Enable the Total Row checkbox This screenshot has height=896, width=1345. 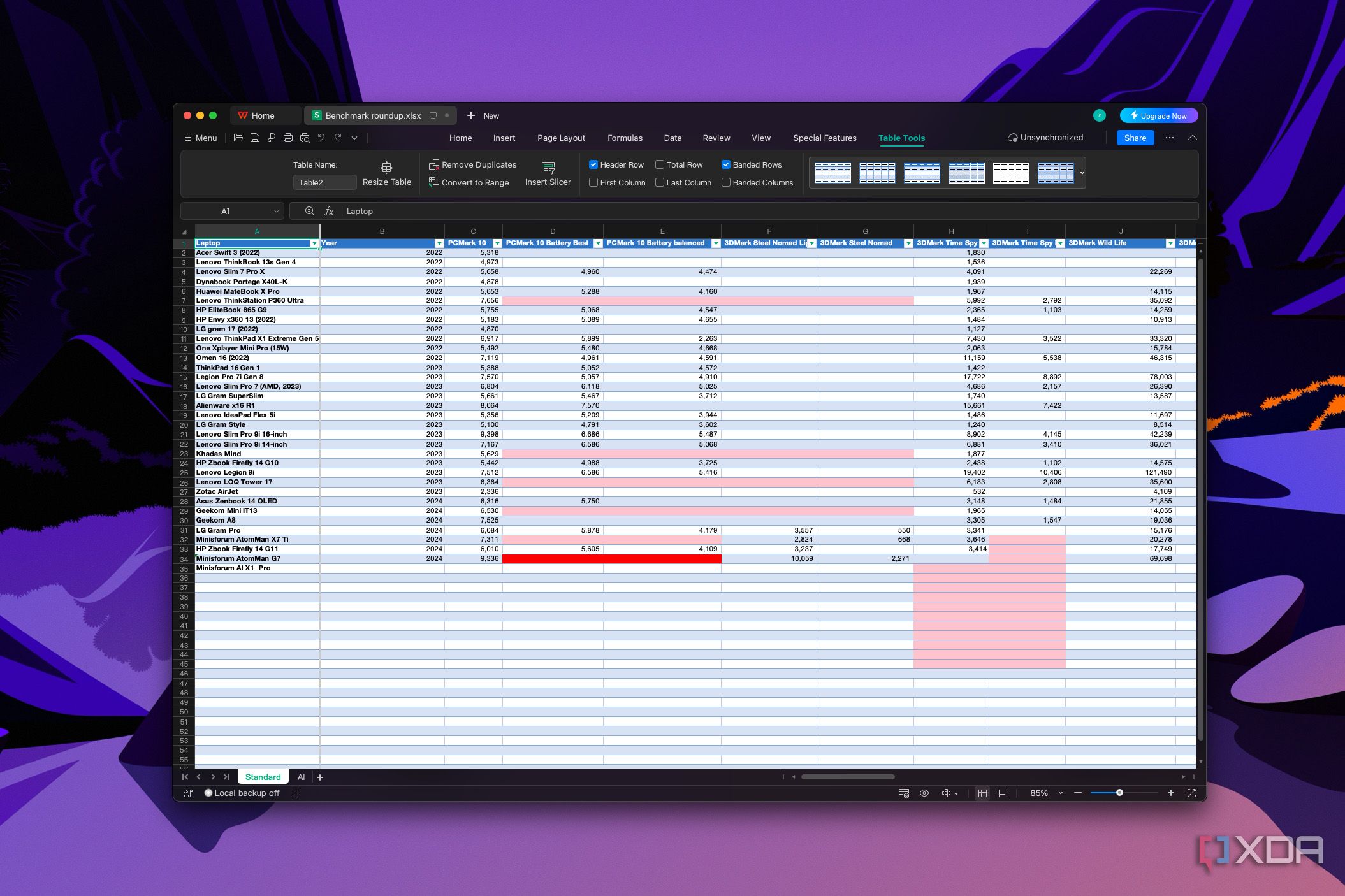[660, 164]
